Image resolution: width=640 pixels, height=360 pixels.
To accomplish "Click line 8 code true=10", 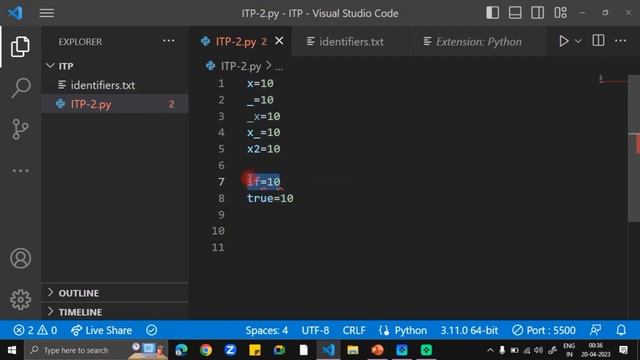I will pyautogui.click(x=270, y=198).
